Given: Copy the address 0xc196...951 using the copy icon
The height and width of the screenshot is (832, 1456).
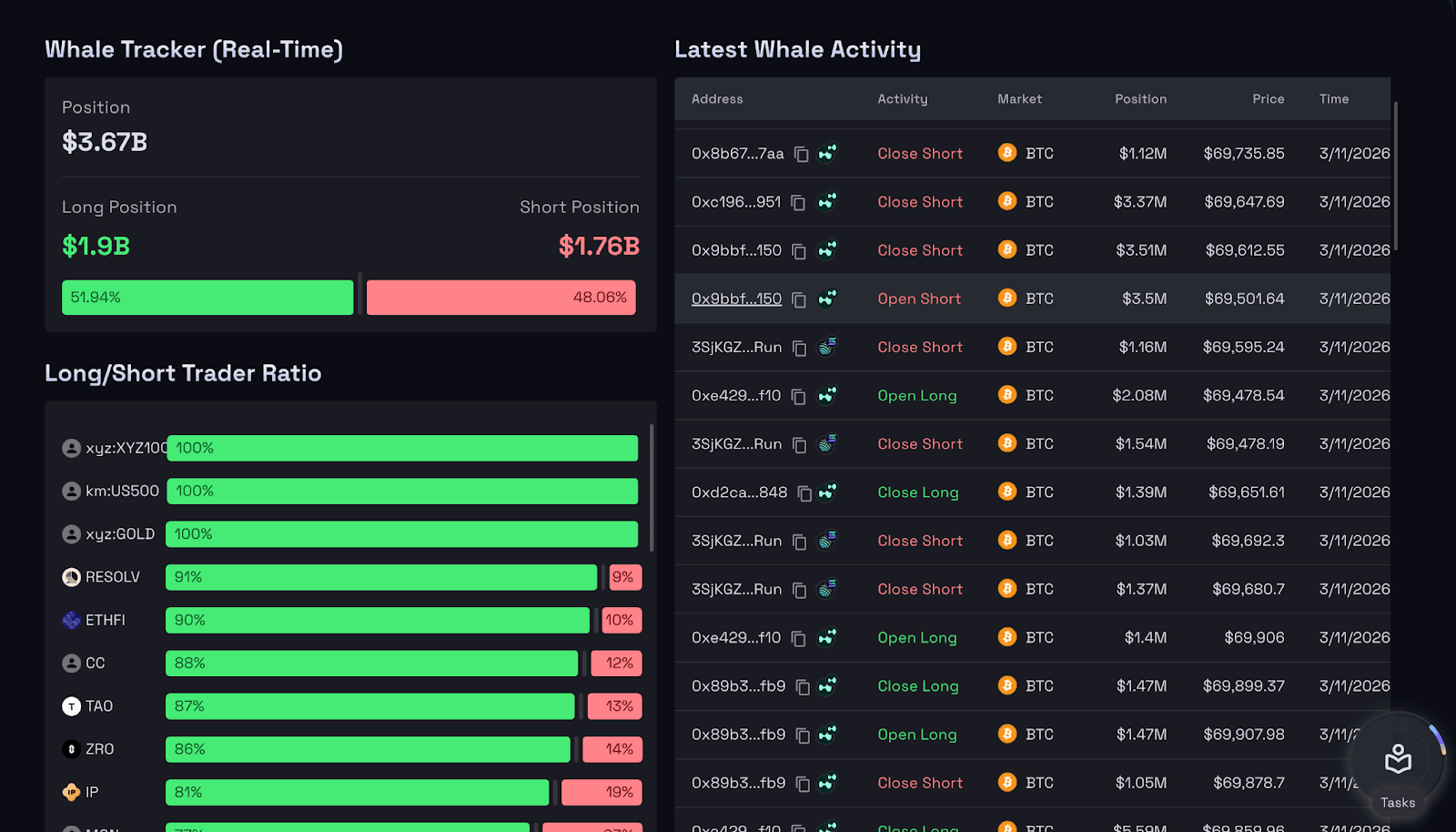Looking at the screenshot, I should [798, 201].
